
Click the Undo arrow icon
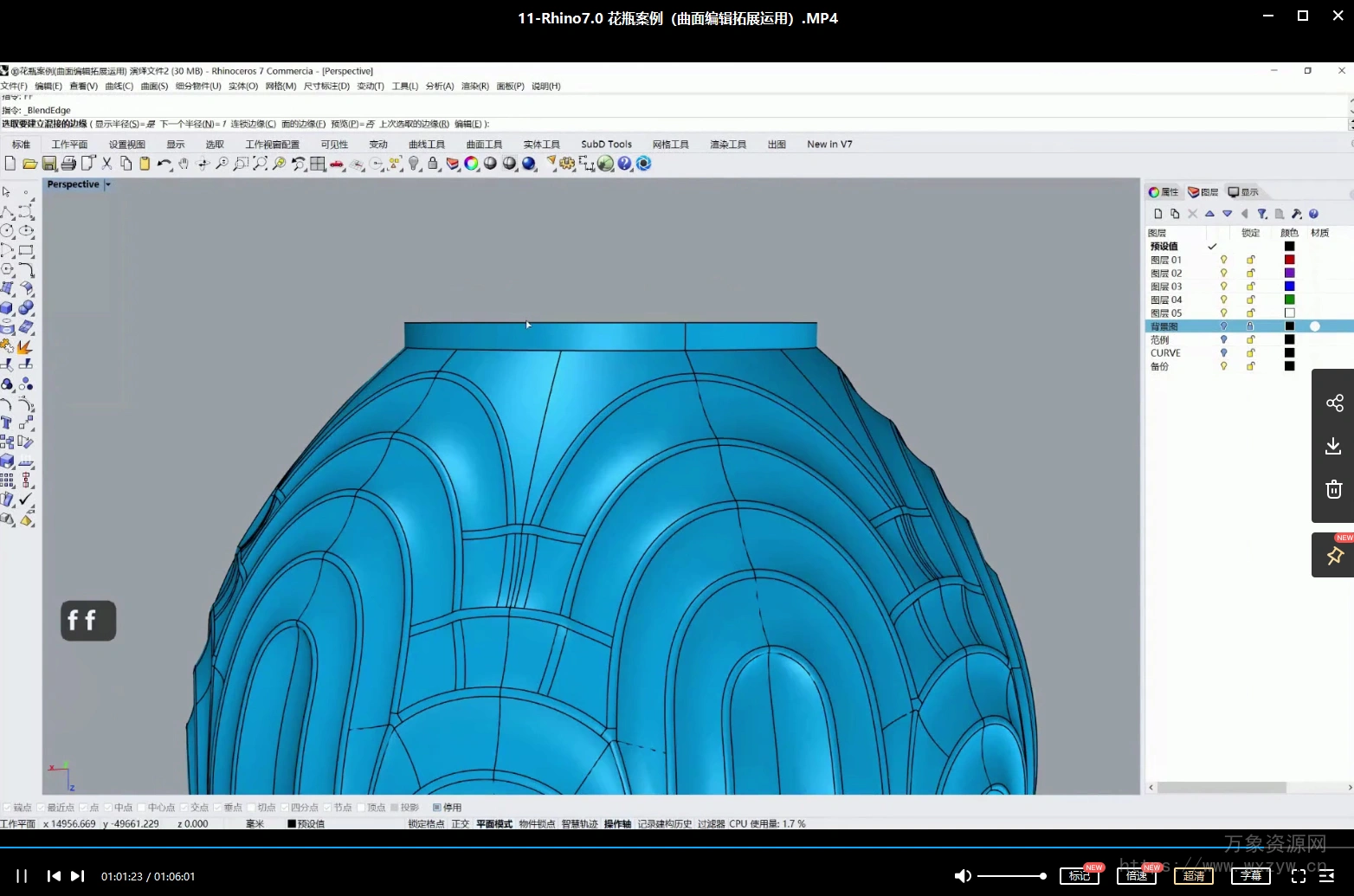pos(164,164)
